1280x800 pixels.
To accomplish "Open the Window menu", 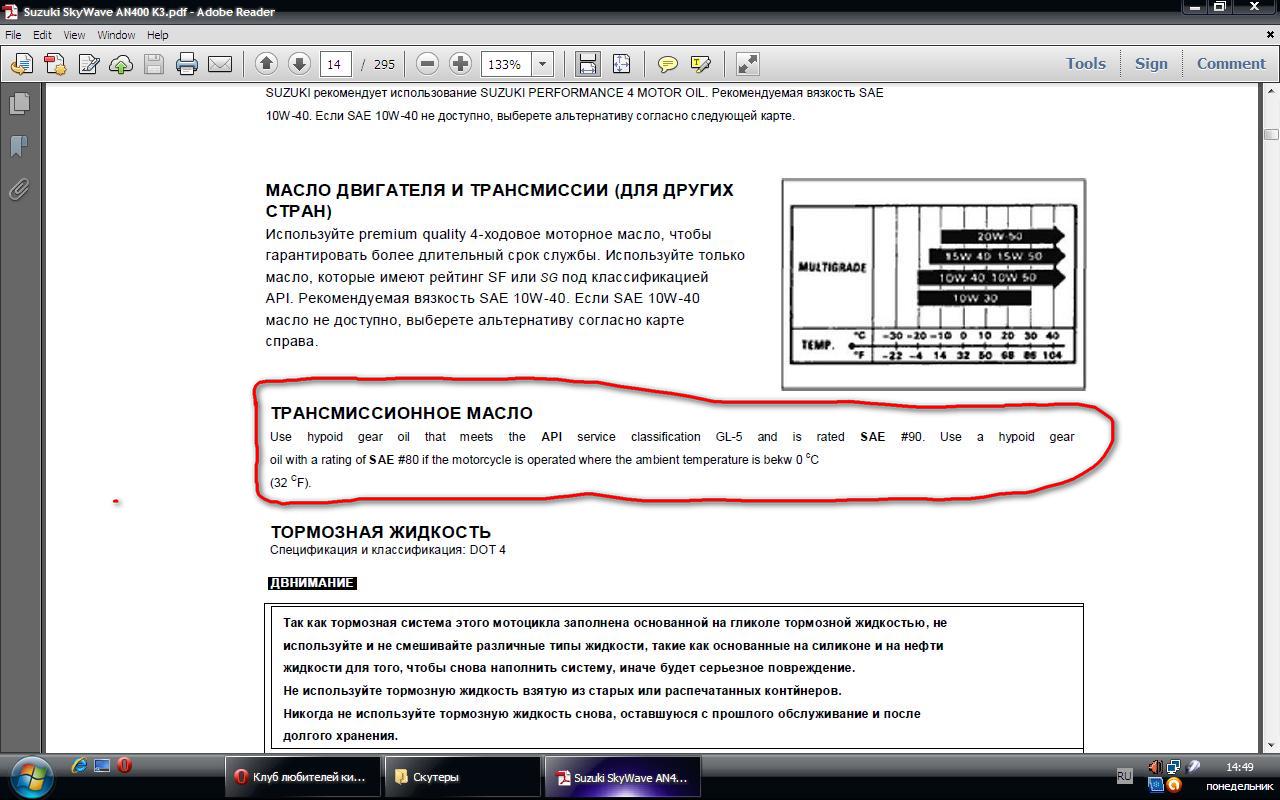I will (x=116, y=35).
